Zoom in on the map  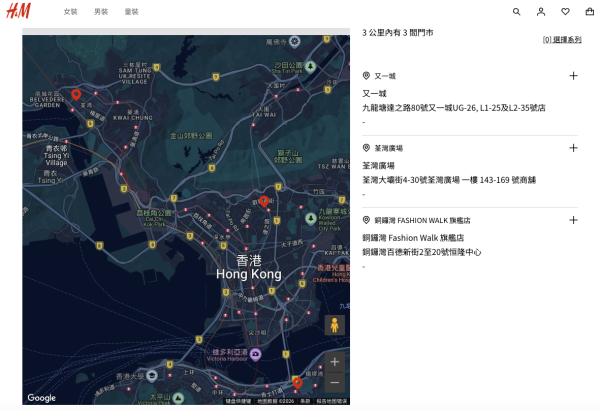click(x=335, y=362)
